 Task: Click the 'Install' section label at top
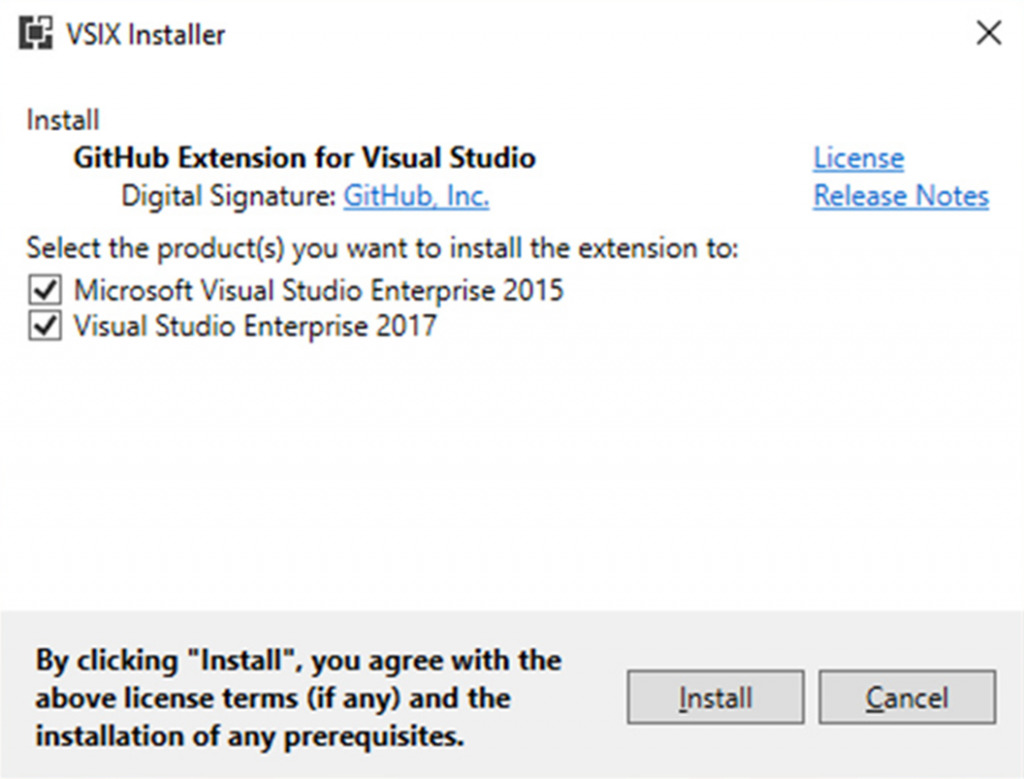pos(63,121)
